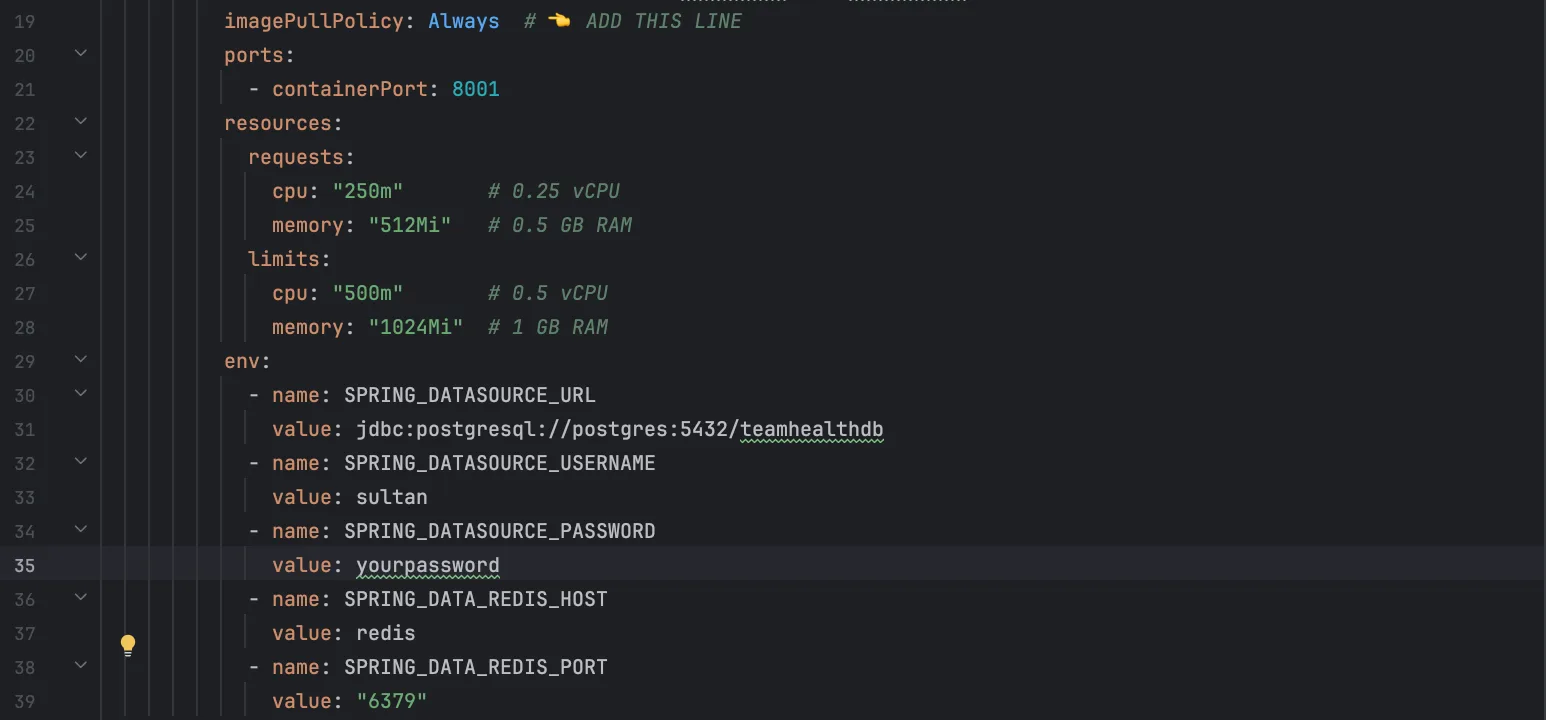Click the 1 GB RAM comment

(548, 327)
